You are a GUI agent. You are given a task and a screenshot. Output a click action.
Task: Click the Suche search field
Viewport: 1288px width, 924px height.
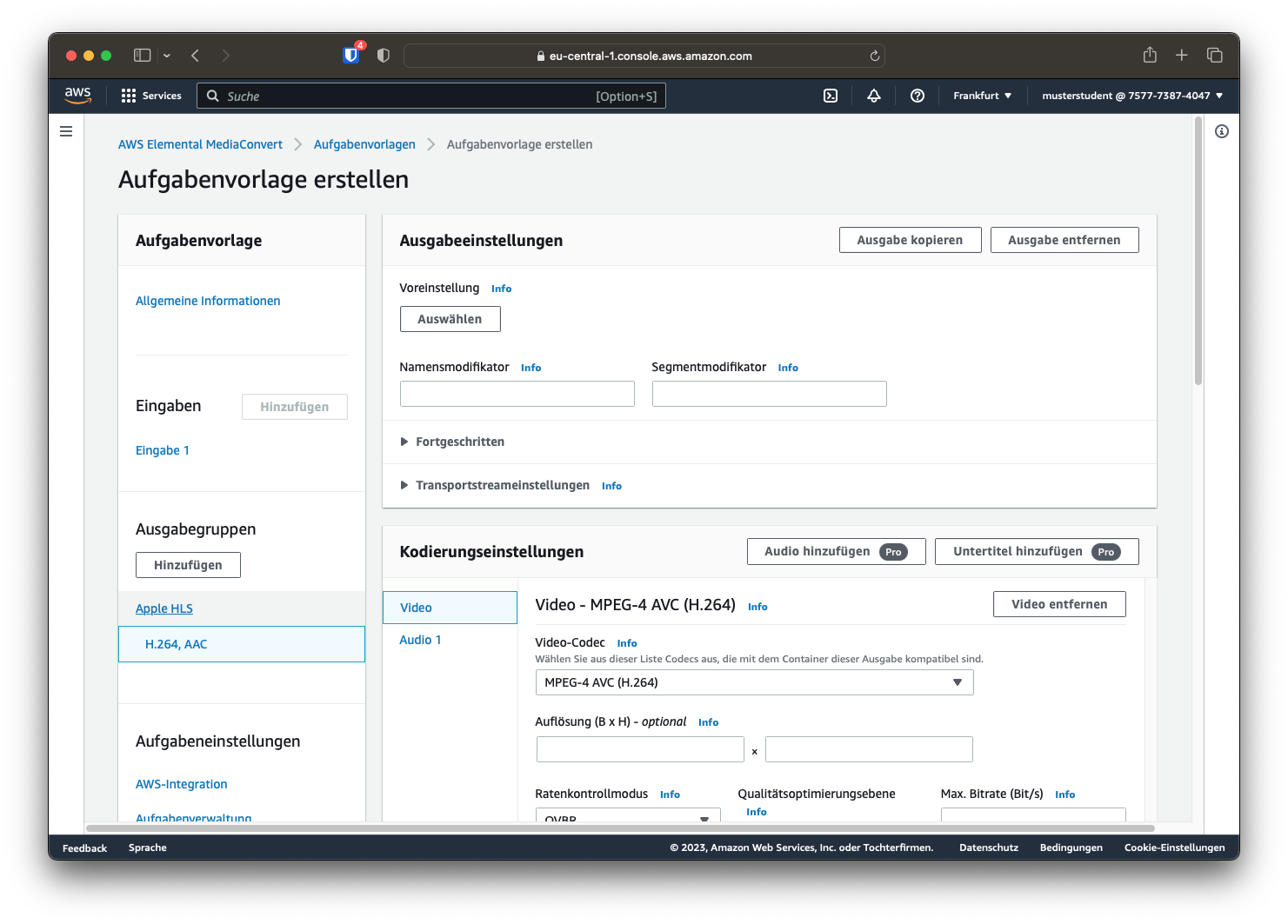pyautogui.click(x=431, y=96)
